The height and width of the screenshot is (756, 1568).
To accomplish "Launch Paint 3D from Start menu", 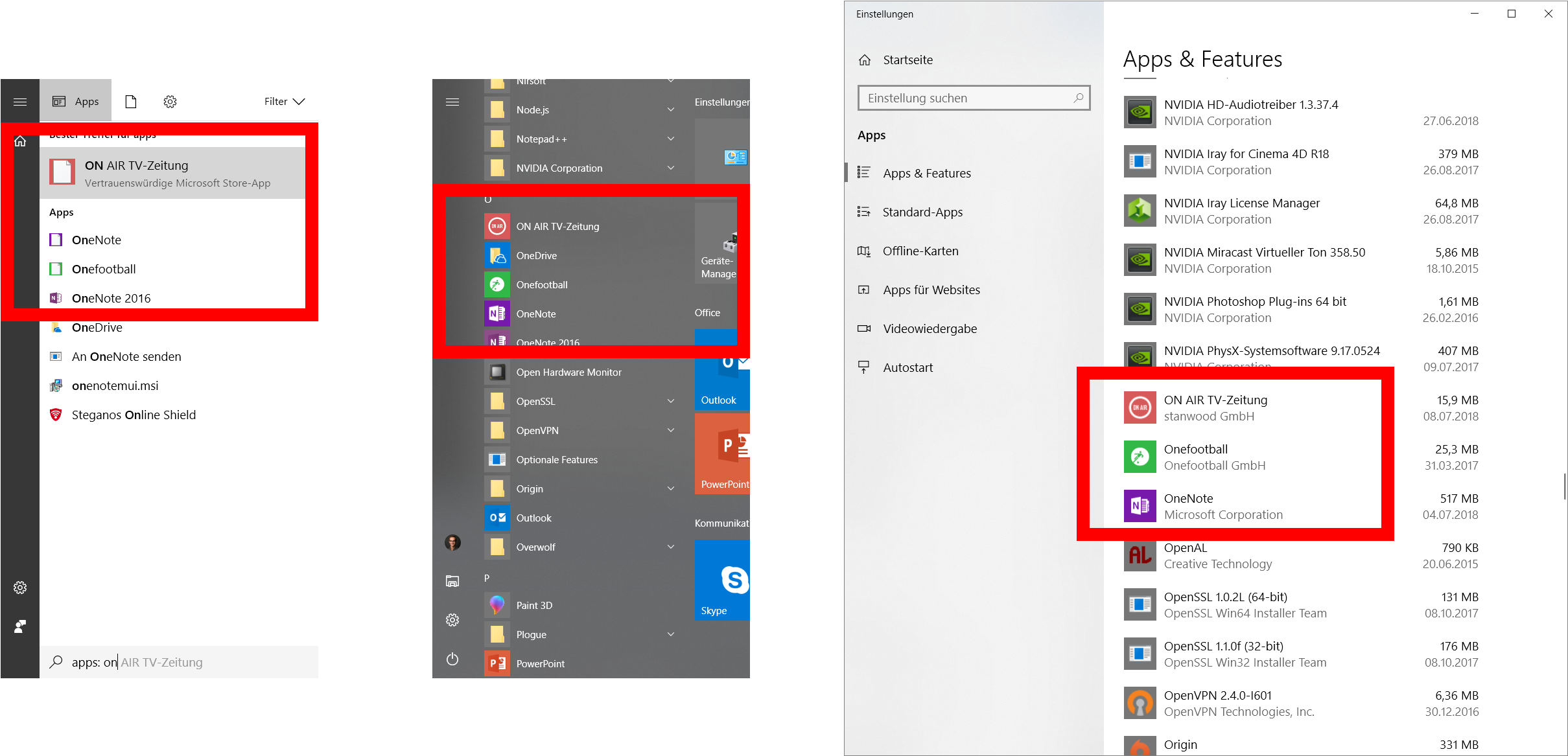I will coord(580,605).
